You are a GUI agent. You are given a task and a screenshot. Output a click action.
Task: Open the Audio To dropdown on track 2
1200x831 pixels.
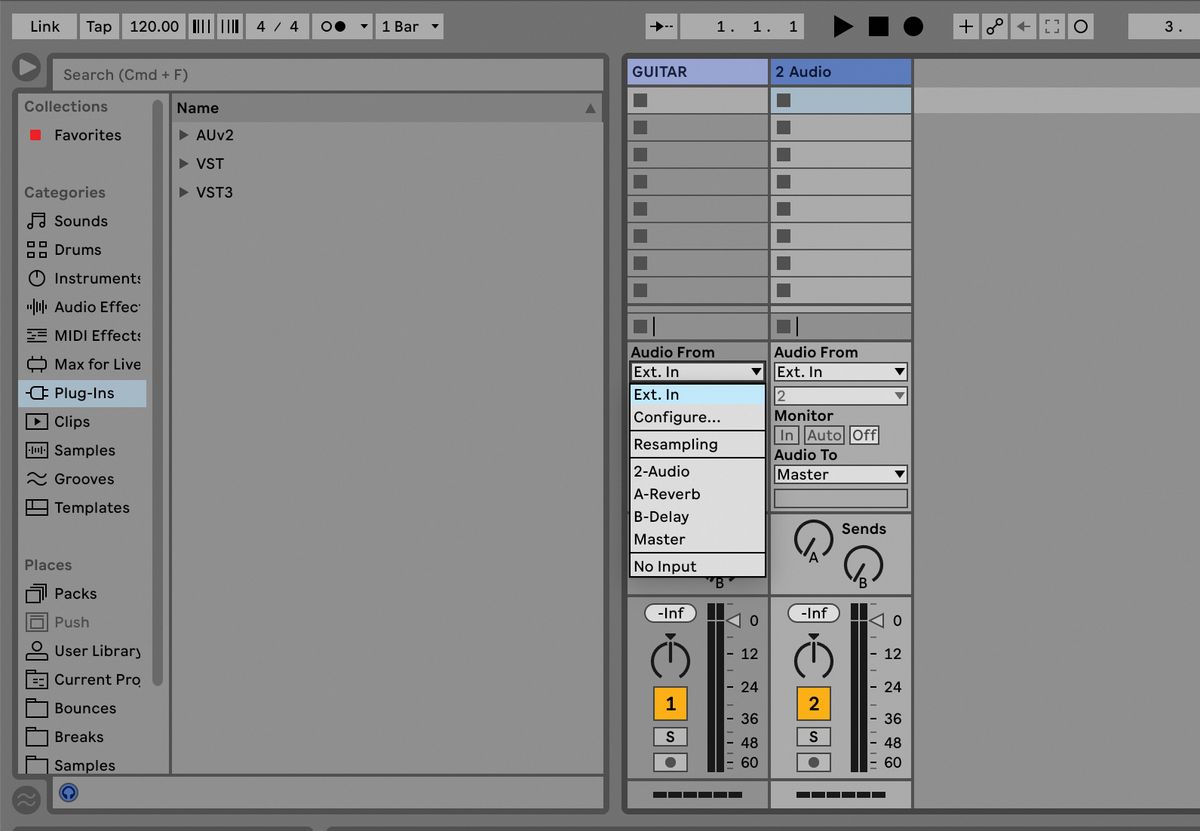[x=839, y=474]
